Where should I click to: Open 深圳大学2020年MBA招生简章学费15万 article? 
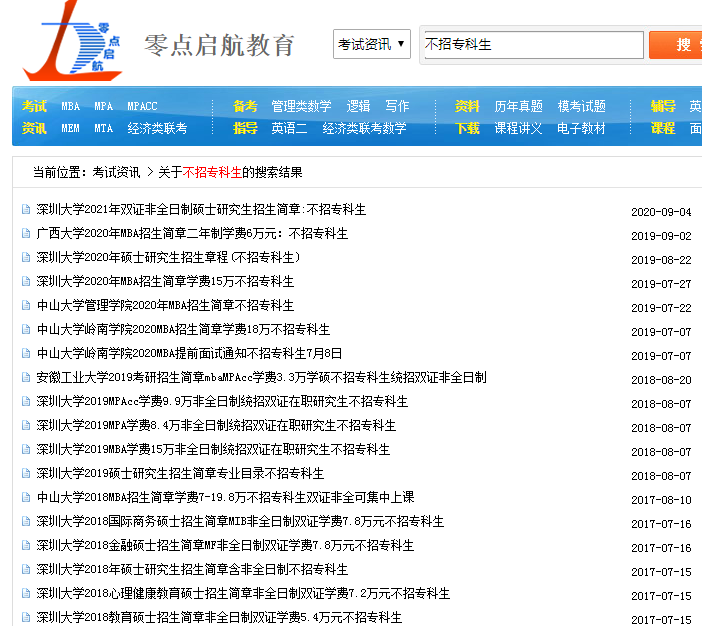click(165, 282)
